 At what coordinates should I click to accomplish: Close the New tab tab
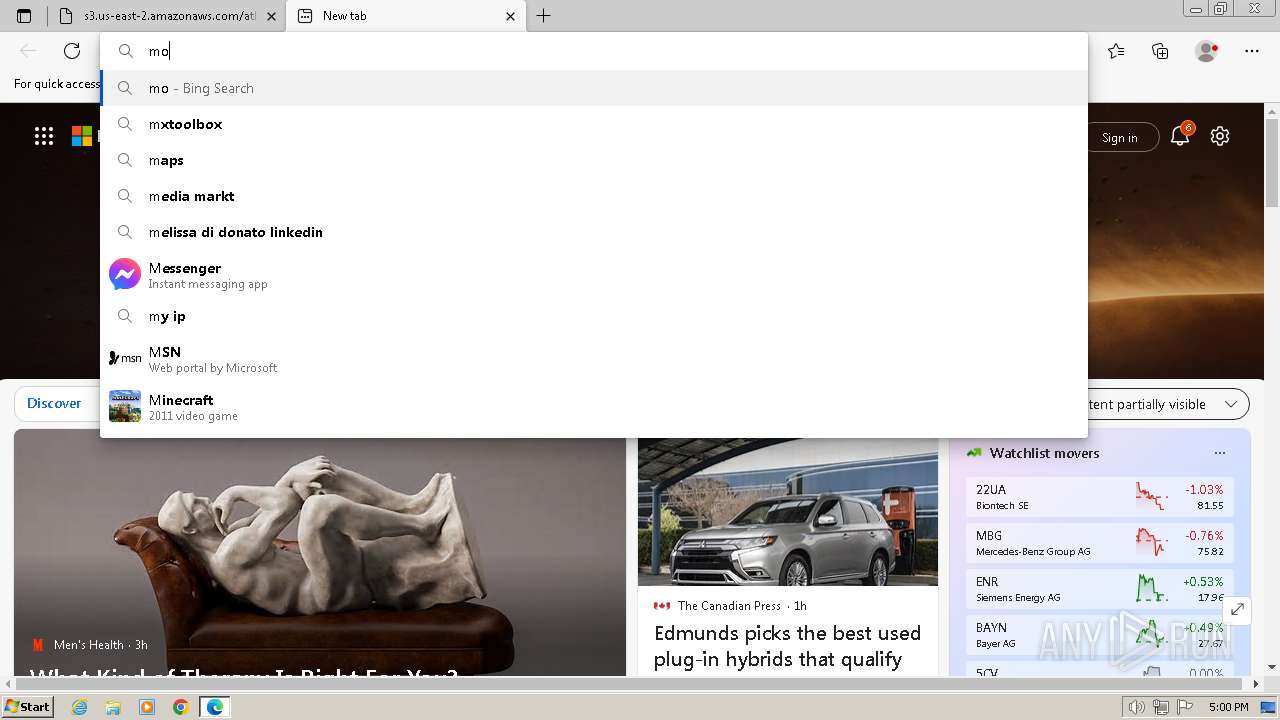click(510, 16)
